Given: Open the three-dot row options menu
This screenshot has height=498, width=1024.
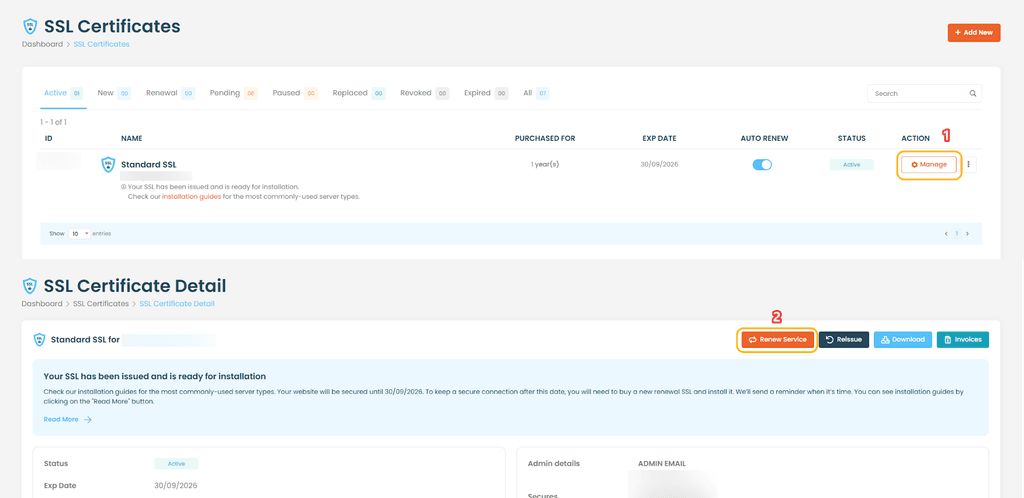Looking at the screenshot, I should [970, 164].
